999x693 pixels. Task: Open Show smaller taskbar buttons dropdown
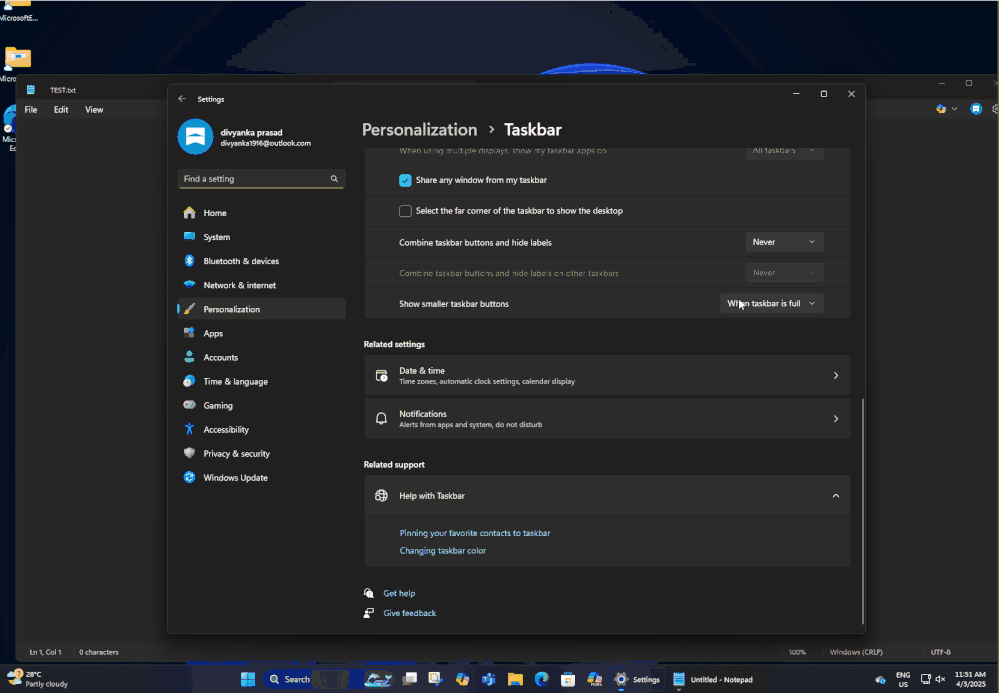point(772,303)
